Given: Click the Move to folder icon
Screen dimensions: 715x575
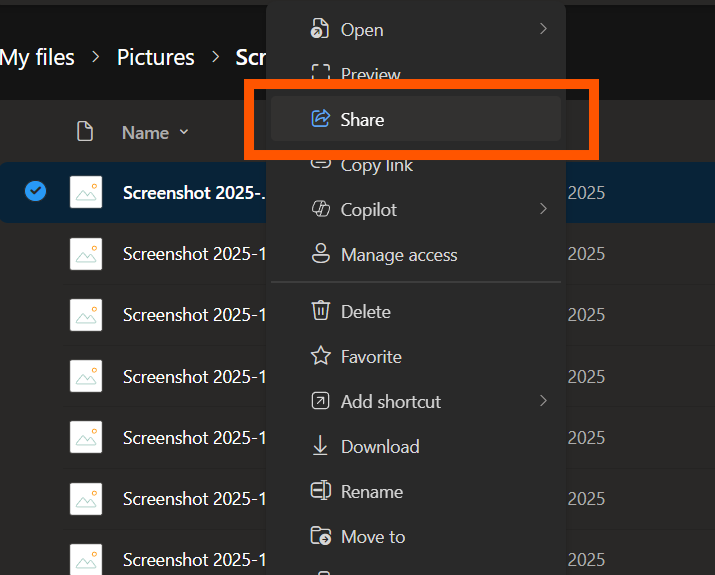Looking at the screenshot, I should click(321, 536).
